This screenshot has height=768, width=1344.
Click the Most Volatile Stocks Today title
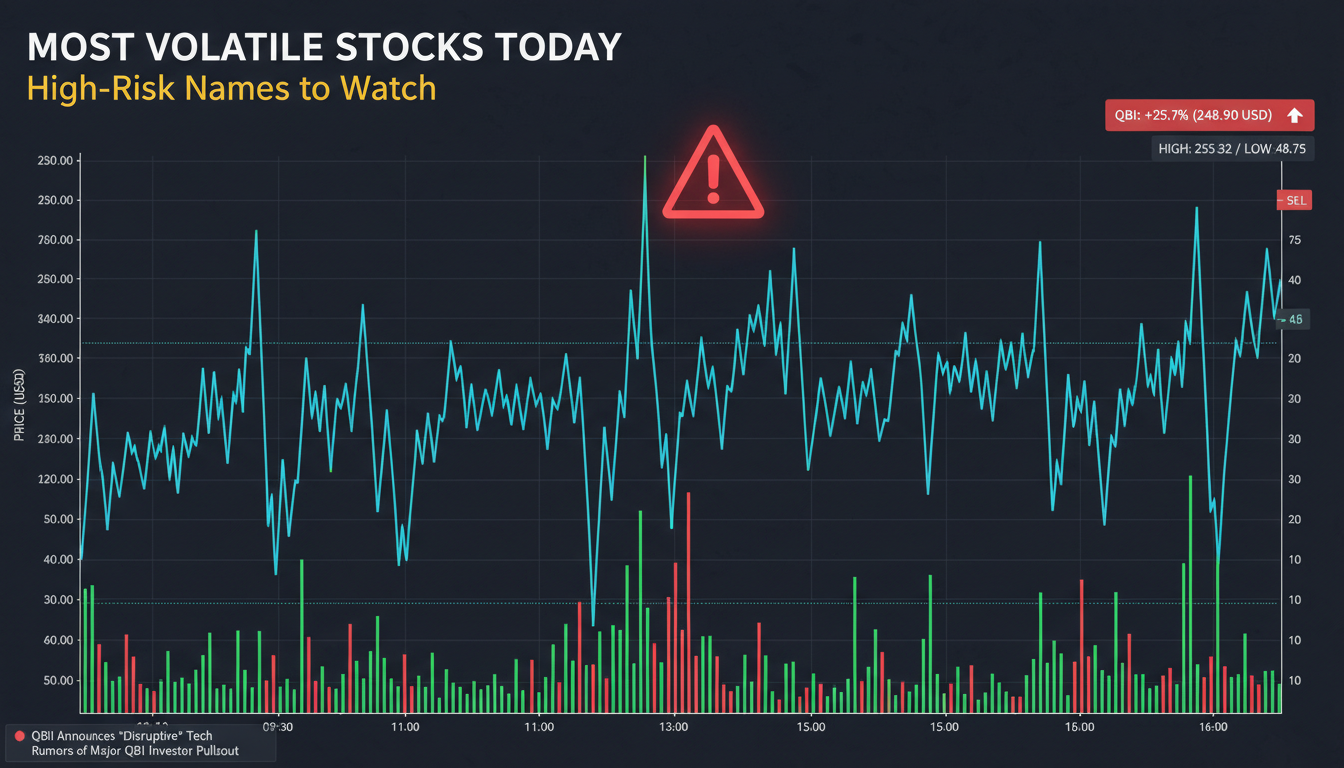[323, 49]
